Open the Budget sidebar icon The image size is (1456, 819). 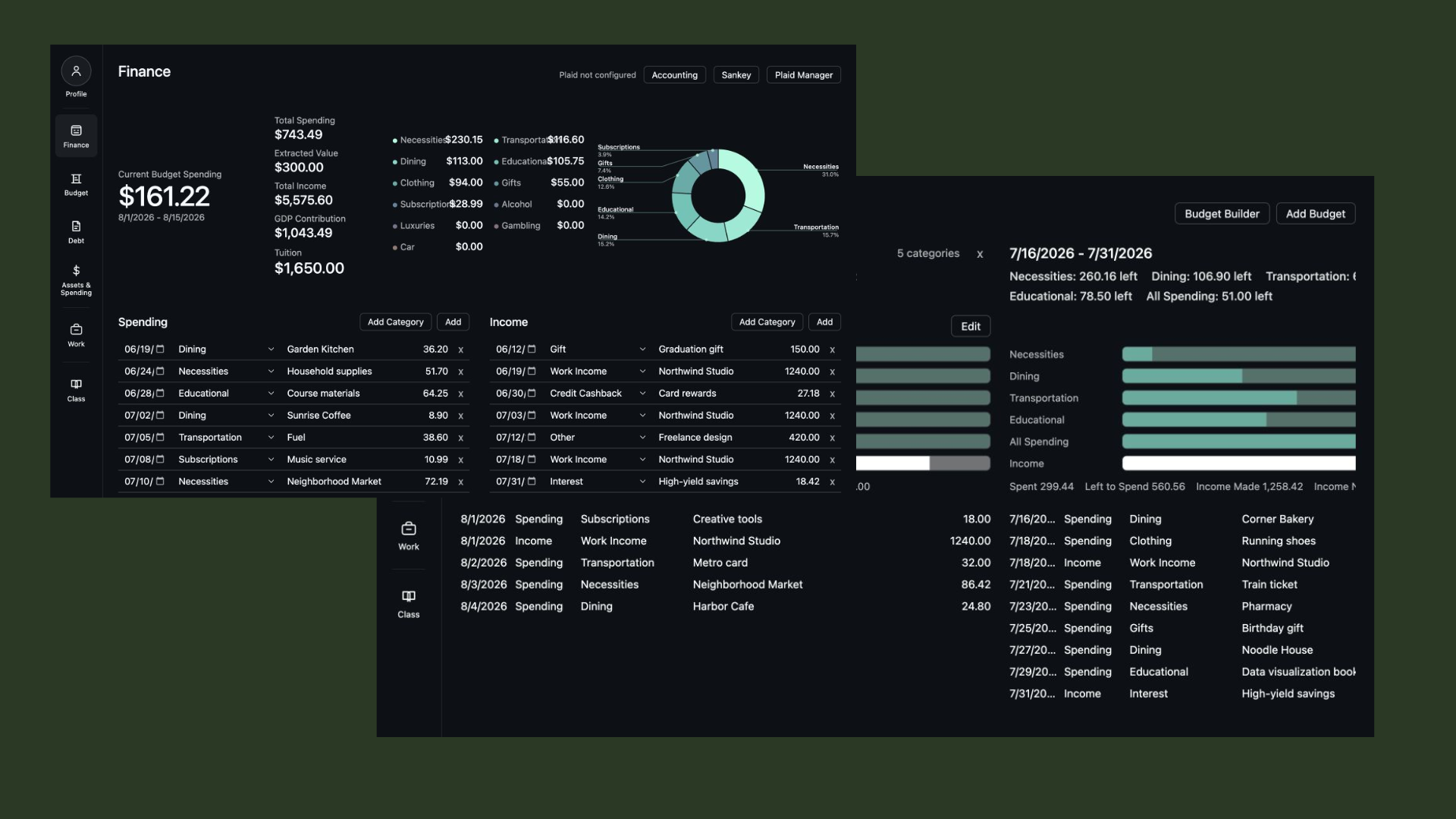click(x=76, y=184)
